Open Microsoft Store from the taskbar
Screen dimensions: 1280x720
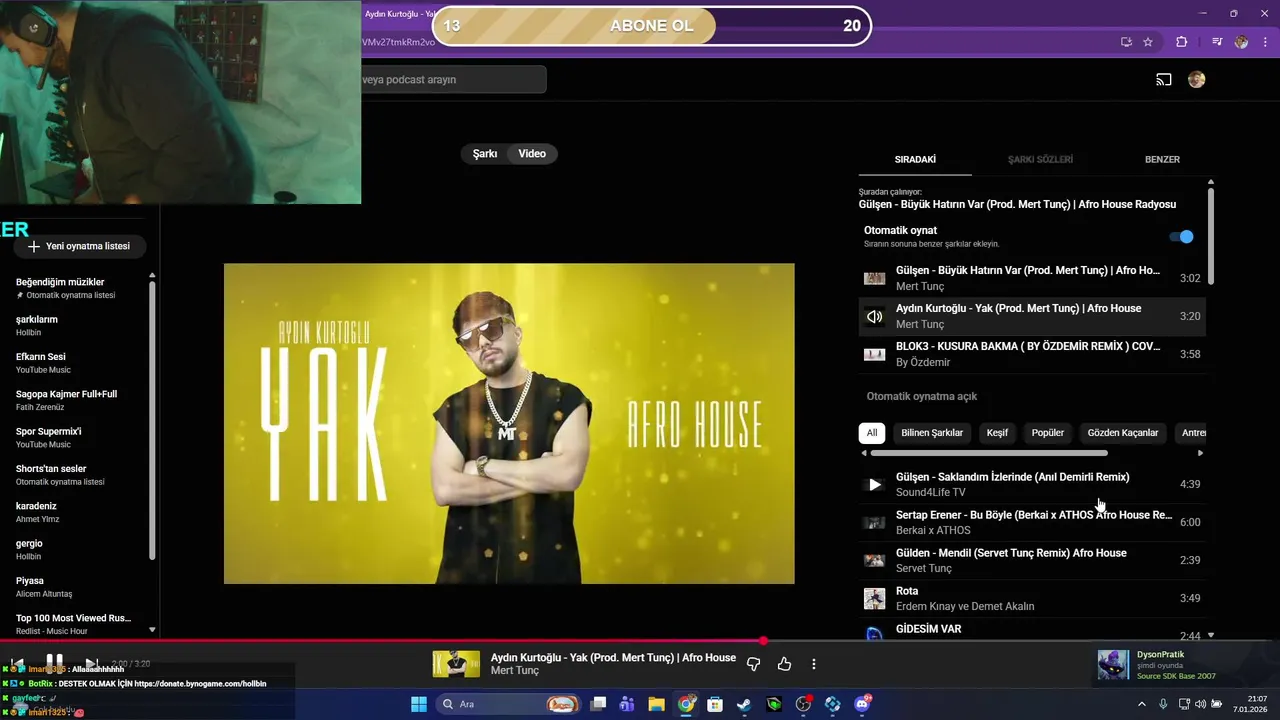pos(715,704)
